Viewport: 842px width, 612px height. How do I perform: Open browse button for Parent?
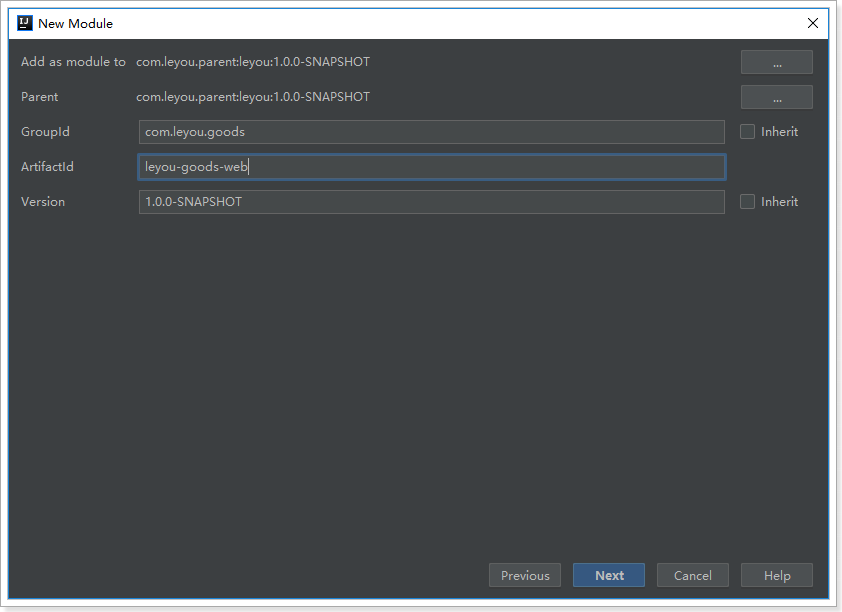776,97
